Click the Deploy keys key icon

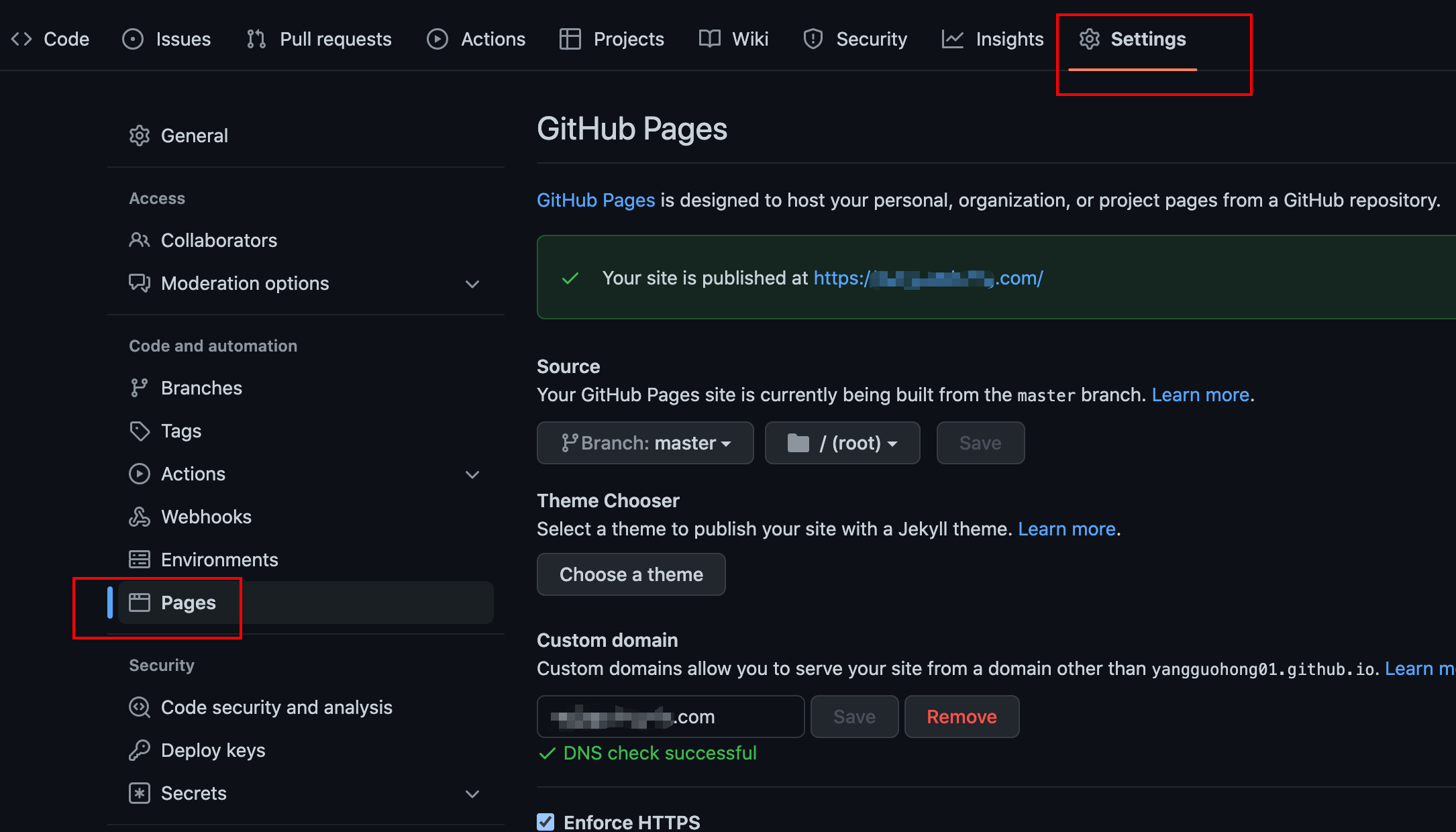[140, 750]
